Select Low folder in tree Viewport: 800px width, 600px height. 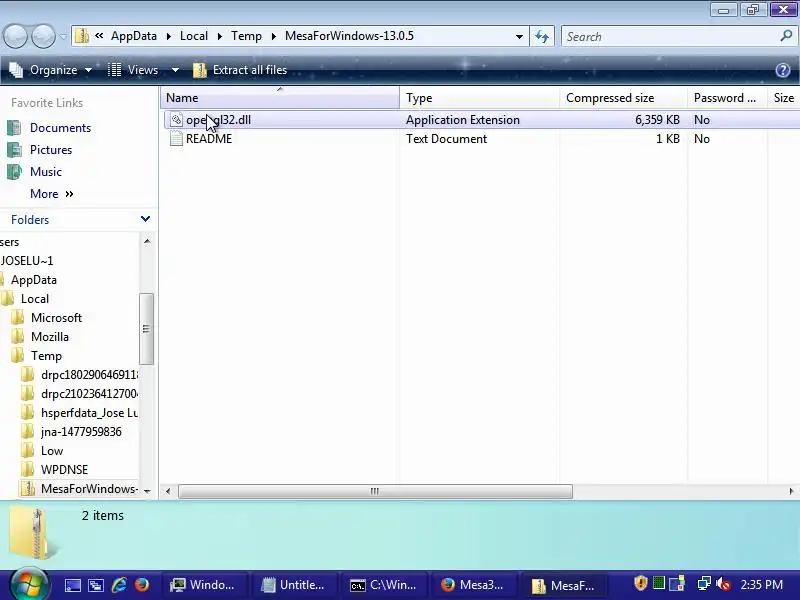52,451
